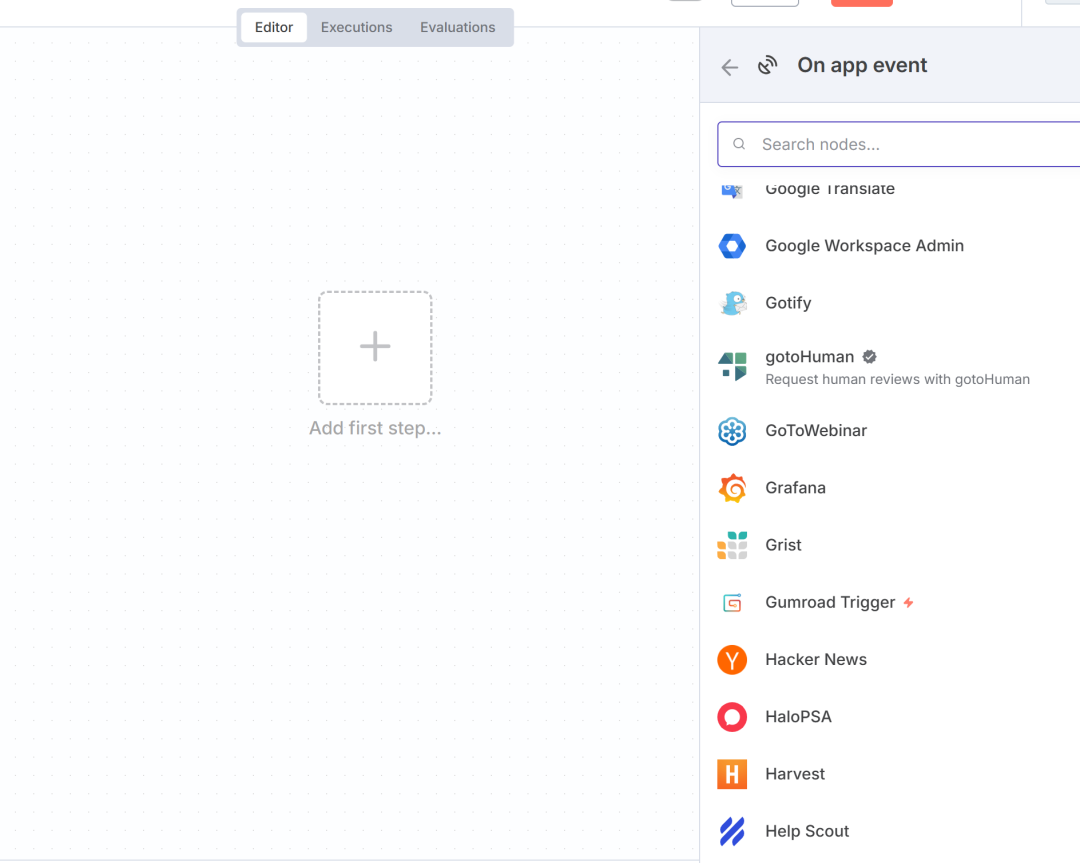Choose Harvest node label
The image size is (1080, 863).
pyautogui.click(x=795, y=773)
